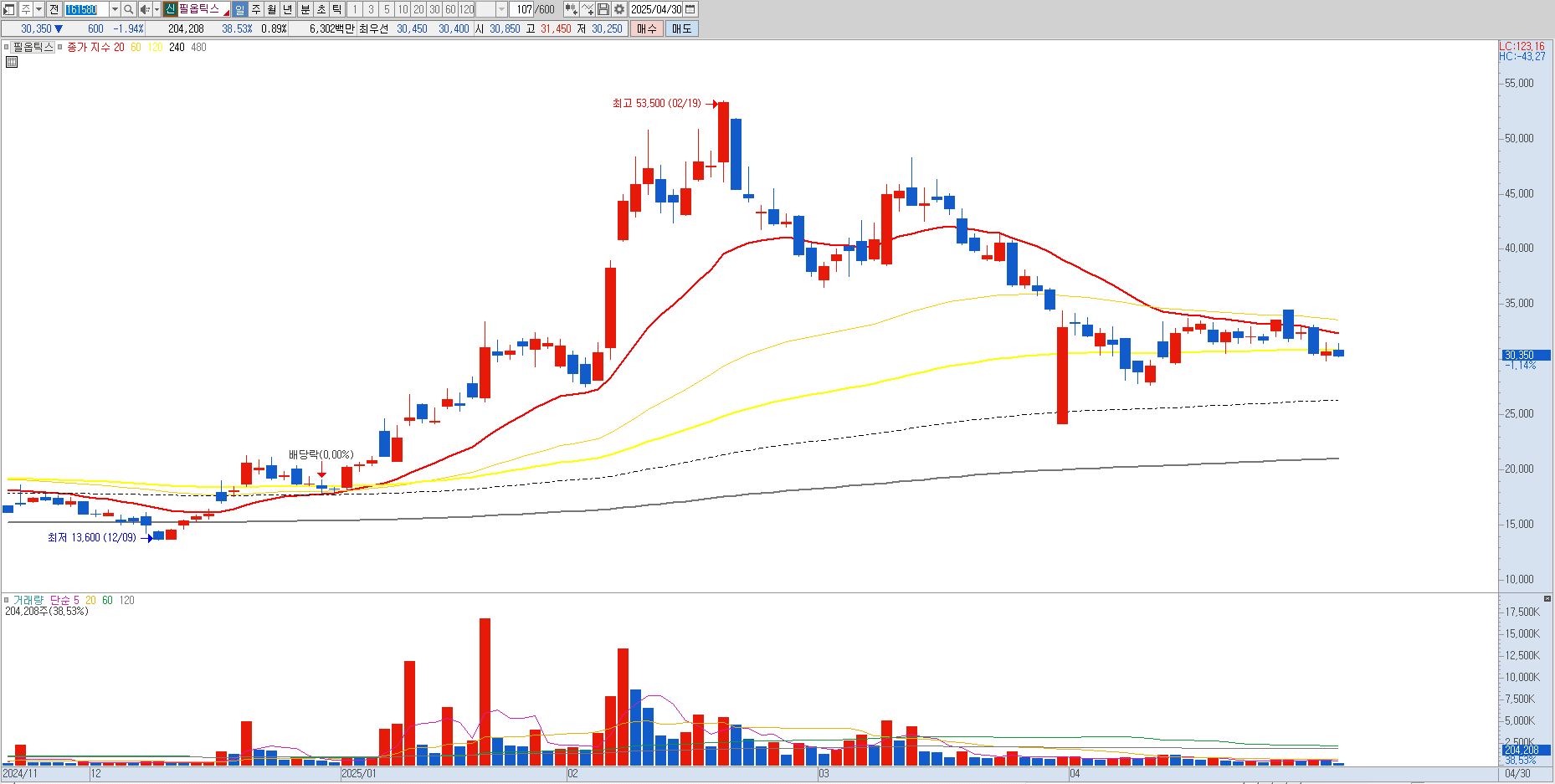Click the 161580 stock code input field
The height and width of the screenshot is (784, 1555).
86,9
